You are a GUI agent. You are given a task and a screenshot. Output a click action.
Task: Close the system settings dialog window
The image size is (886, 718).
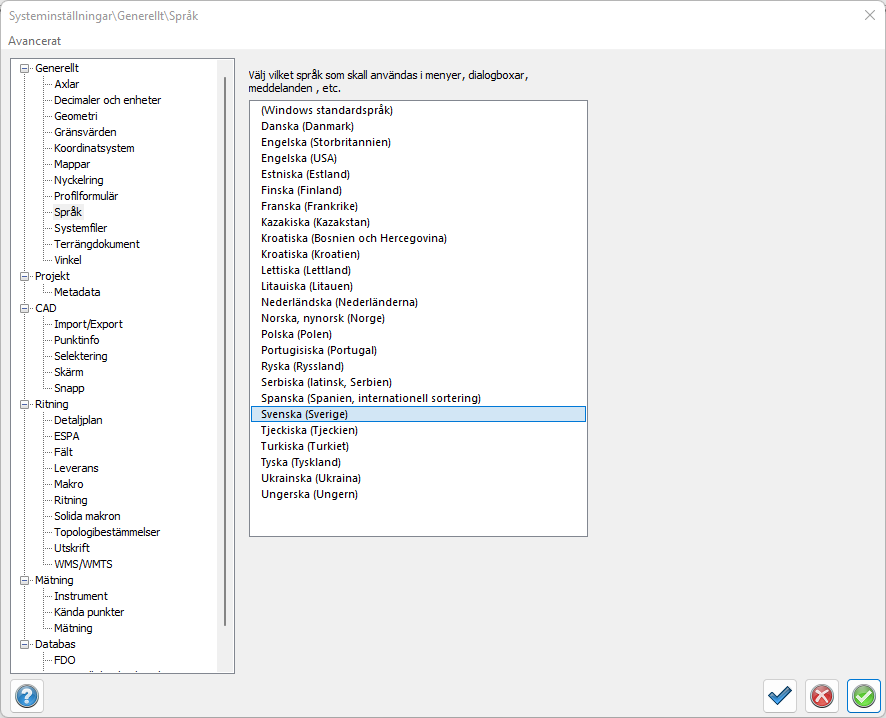[x=868, y=15]
